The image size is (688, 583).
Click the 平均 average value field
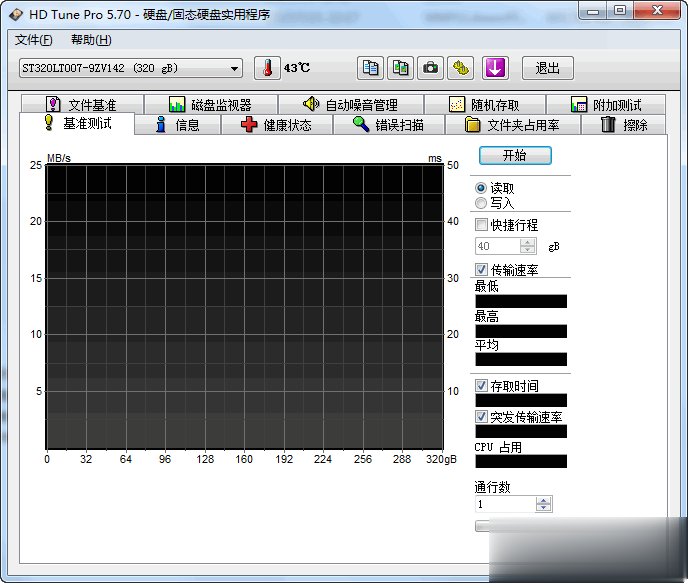click(x=521, y=359)
